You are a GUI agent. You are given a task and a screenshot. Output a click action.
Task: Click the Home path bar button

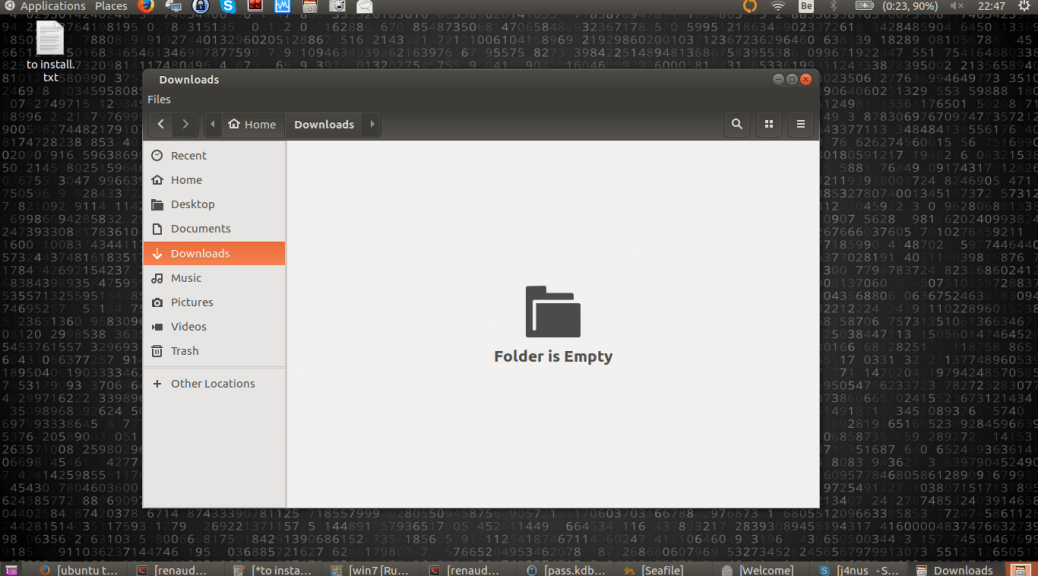click(252, 124)
